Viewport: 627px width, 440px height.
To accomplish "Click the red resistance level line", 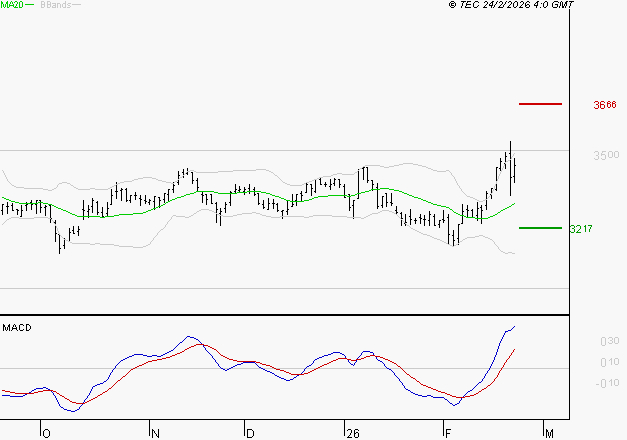I will click(x=540, y=104).
